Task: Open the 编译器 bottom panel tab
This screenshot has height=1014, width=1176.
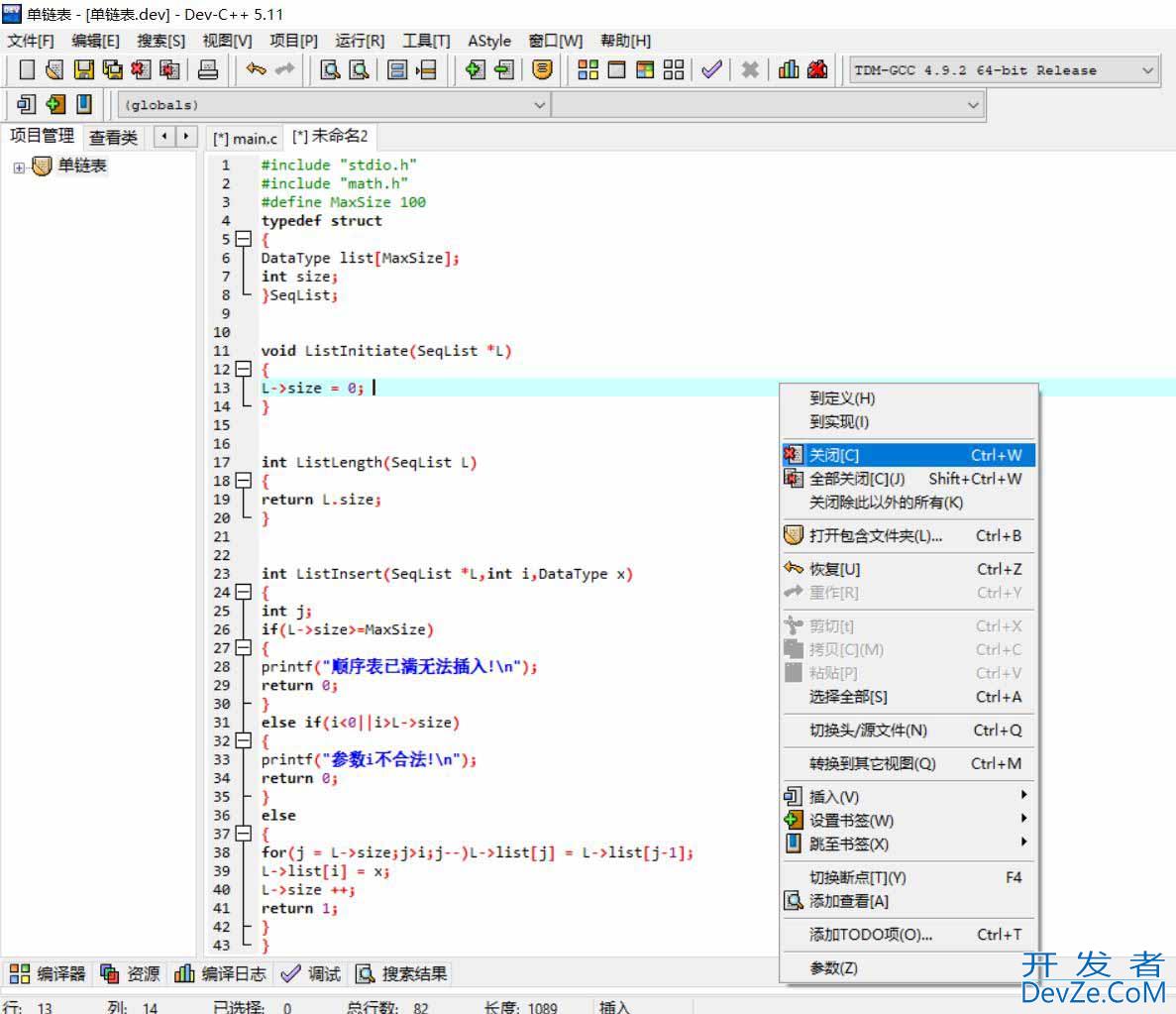Action: (x=48, y=974)
